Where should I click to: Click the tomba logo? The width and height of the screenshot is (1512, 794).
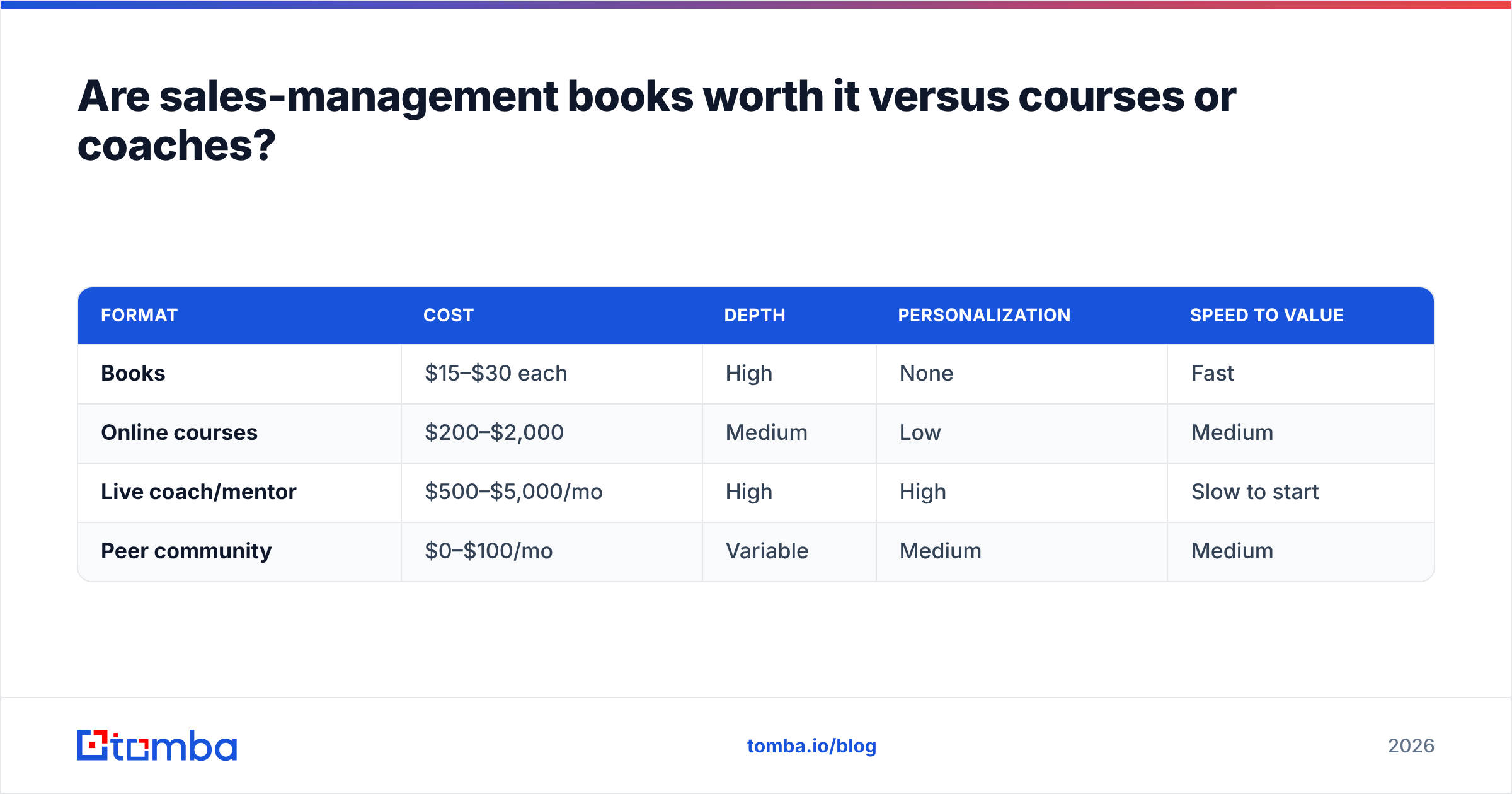click(x=157, y=745)
